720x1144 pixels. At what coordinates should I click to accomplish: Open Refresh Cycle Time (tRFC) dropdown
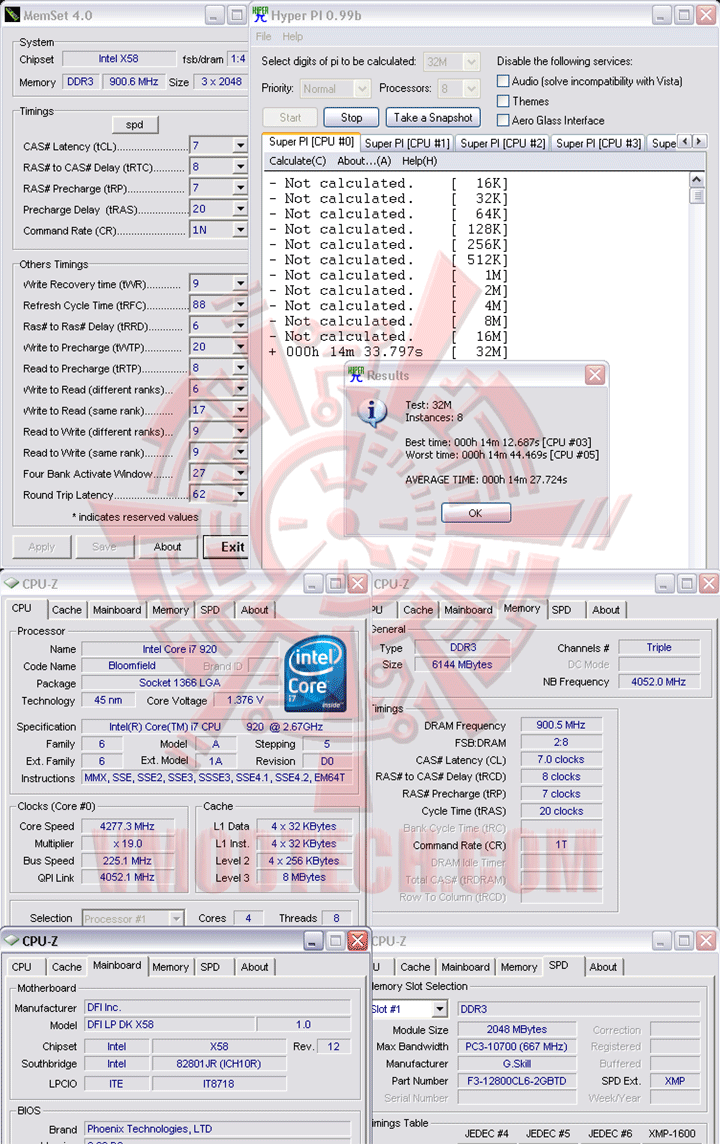pyautogui.click(x=240, y=304)
